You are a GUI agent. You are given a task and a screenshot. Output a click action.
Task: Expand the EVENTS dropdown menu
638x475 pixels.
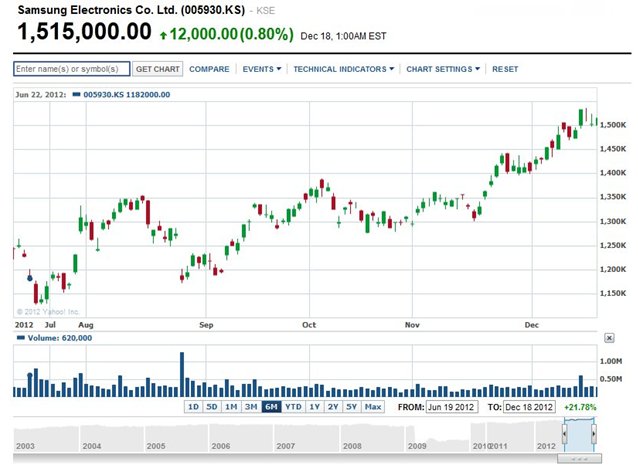click(x=262, y=69)
